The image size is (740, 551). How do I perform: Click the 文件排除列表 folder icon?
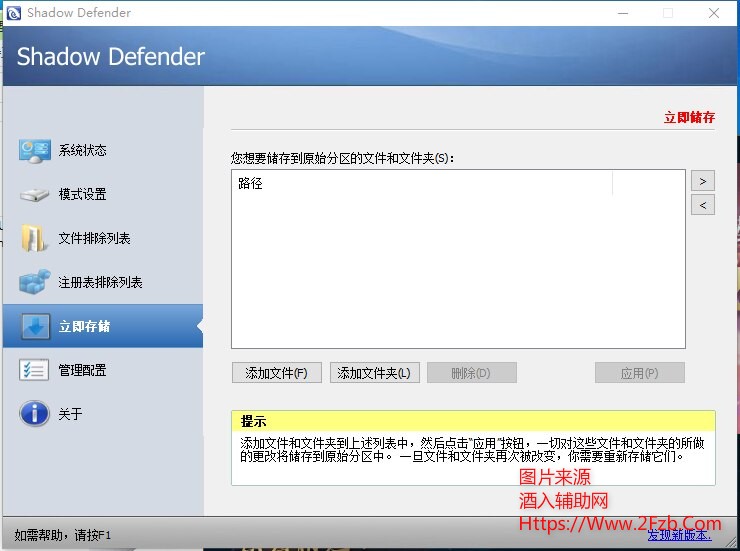34,238
